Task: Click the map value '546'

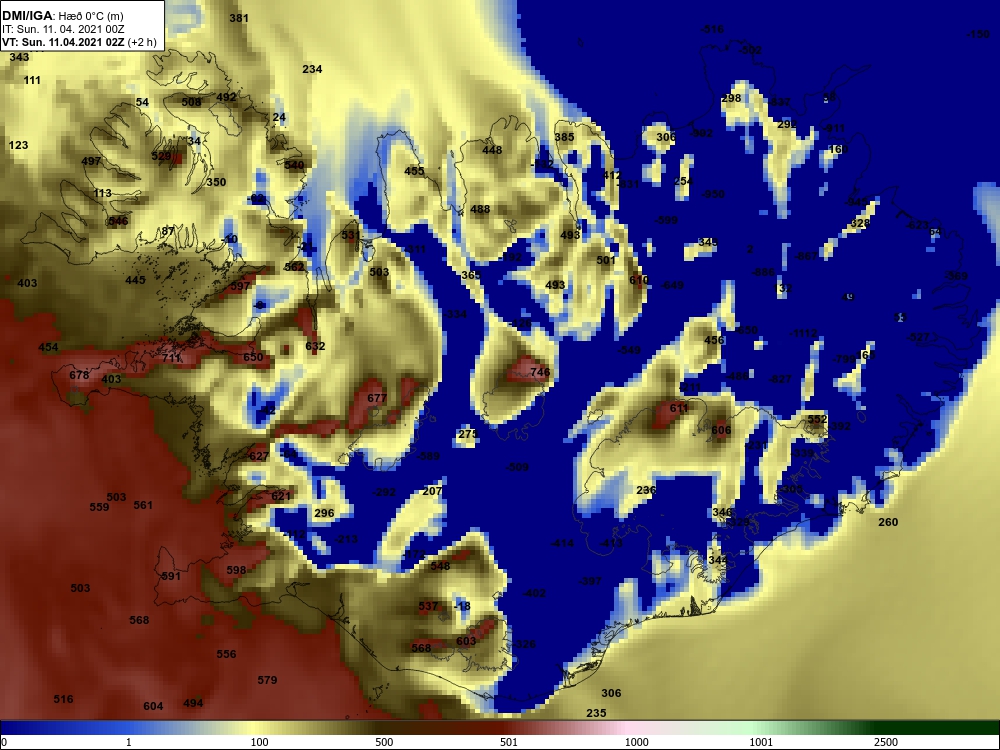Action: [119, 221]
